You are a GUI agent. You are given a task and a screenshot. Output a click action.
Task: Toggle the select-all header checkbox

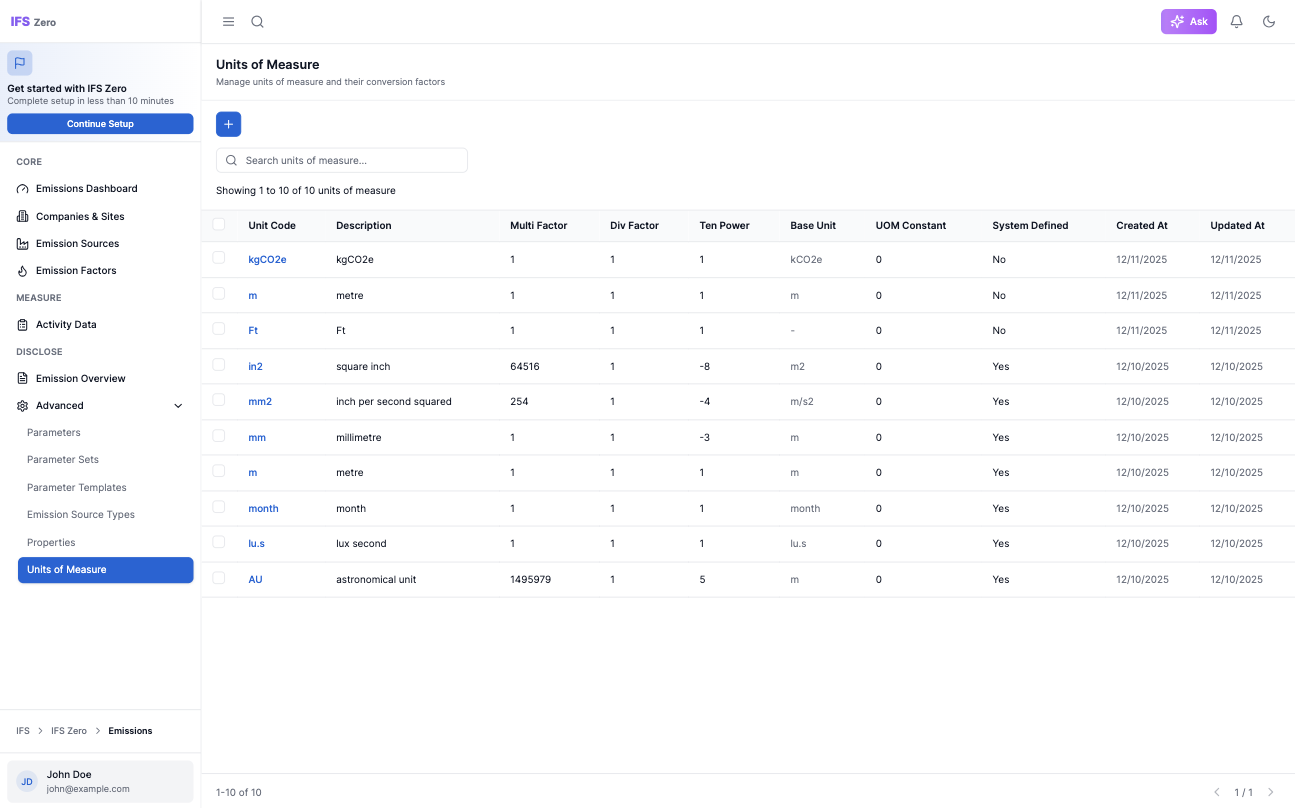[x=219, y=225]
